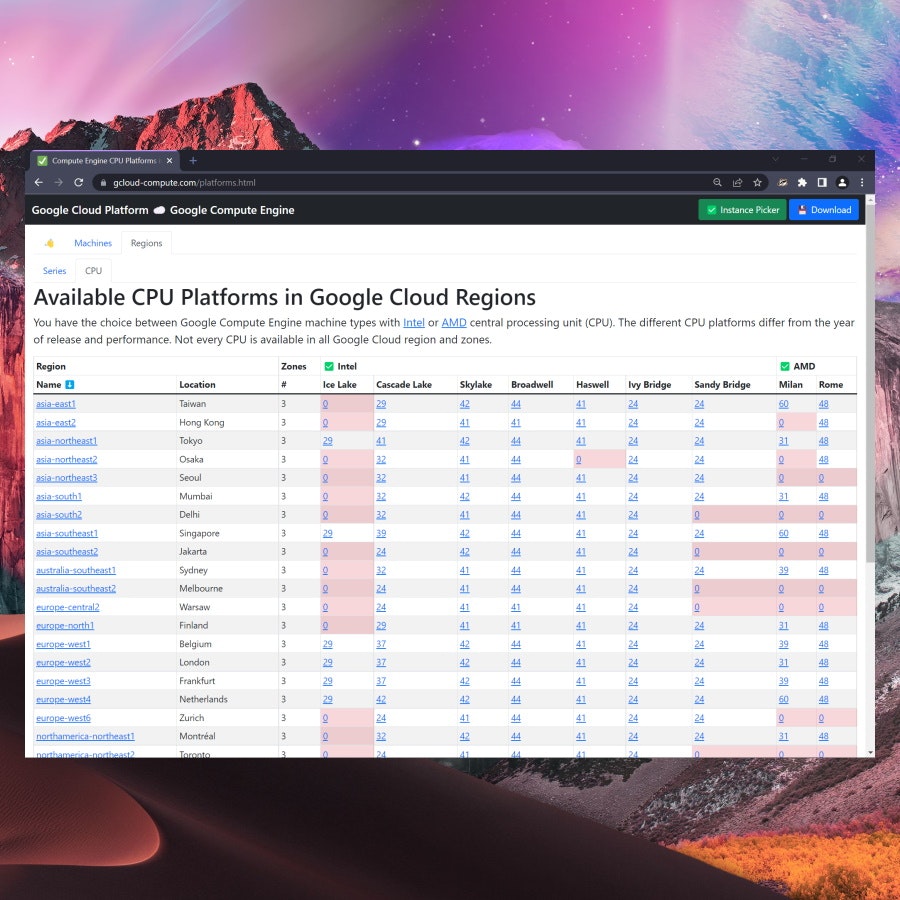Viewport: 900px width, 900px height.
Task: Open the asia-southeast2 region link
Action: [67, 552]
